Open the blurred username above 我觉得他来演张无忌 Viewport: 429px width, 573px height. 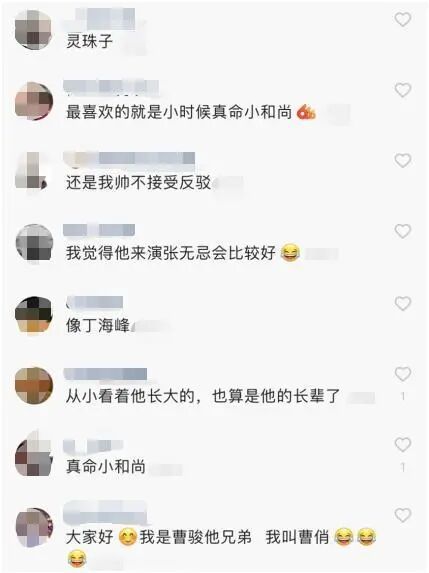tap(99, 230)
